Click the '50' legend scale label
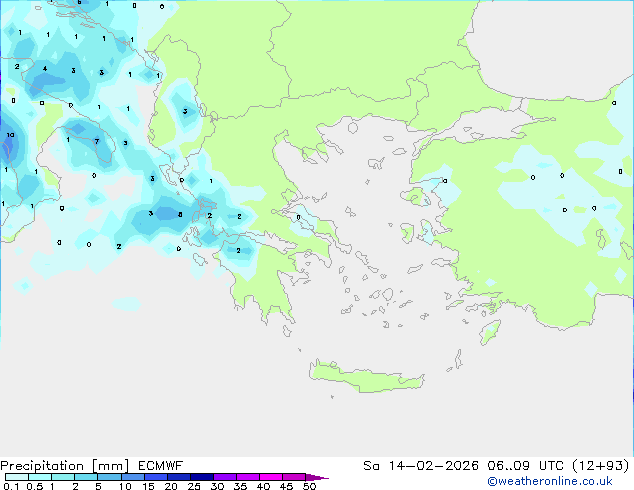The image size is (634, 490). click(x=309, y=486)
